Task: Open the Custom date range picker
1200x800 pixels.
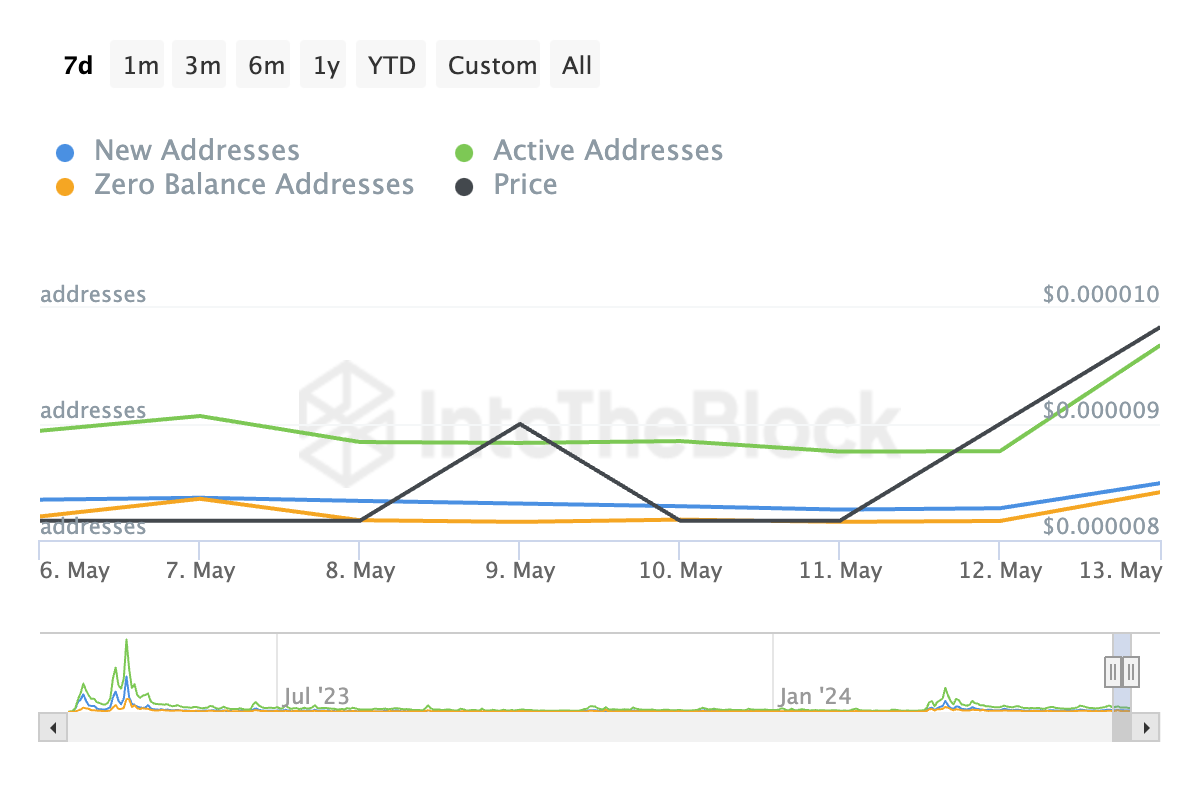Action: (492, 66)
